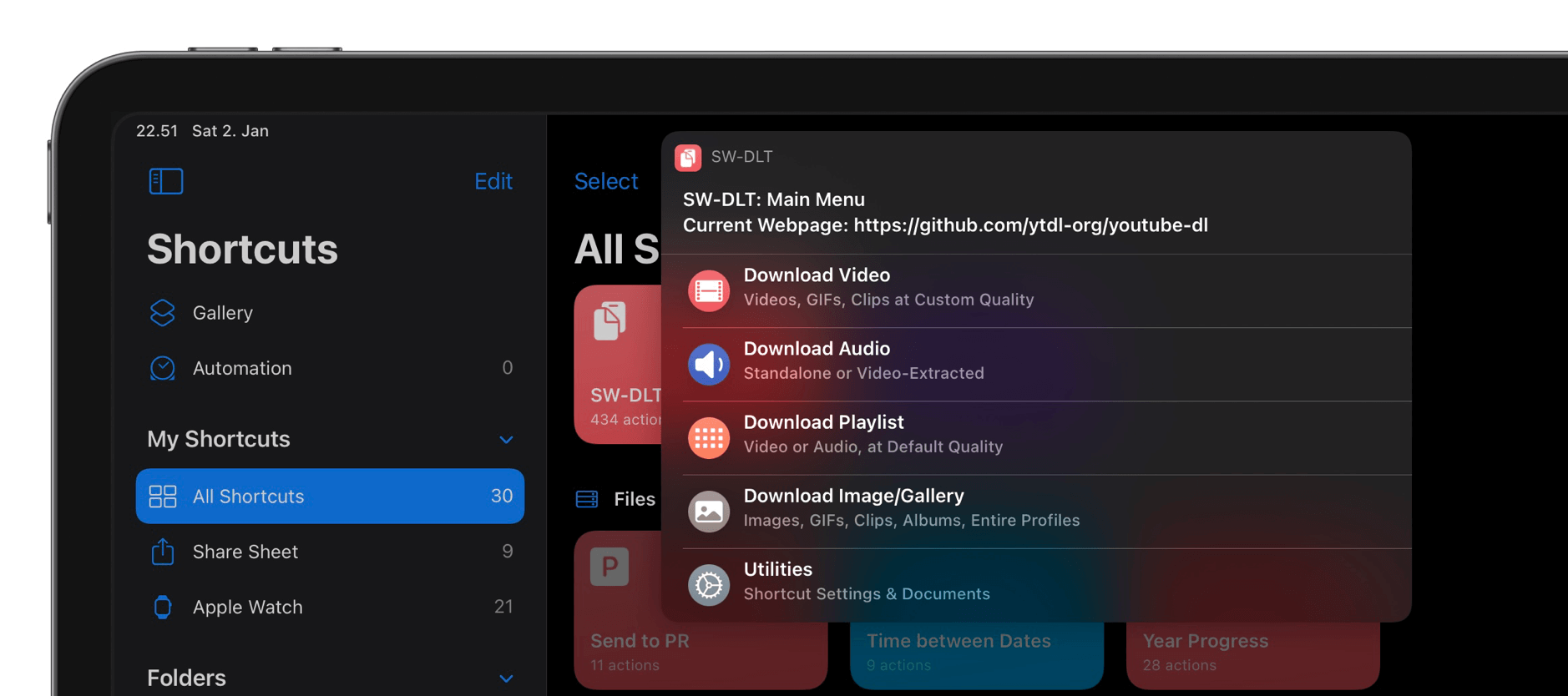Open the SW-DLT shortcut tile

(x=618, y=365)
